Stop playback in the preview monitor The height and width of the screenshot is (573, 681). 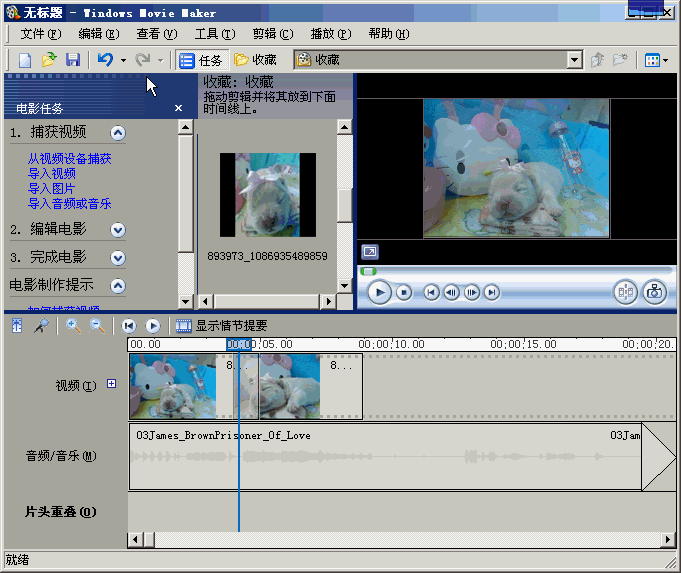(404, 292)
